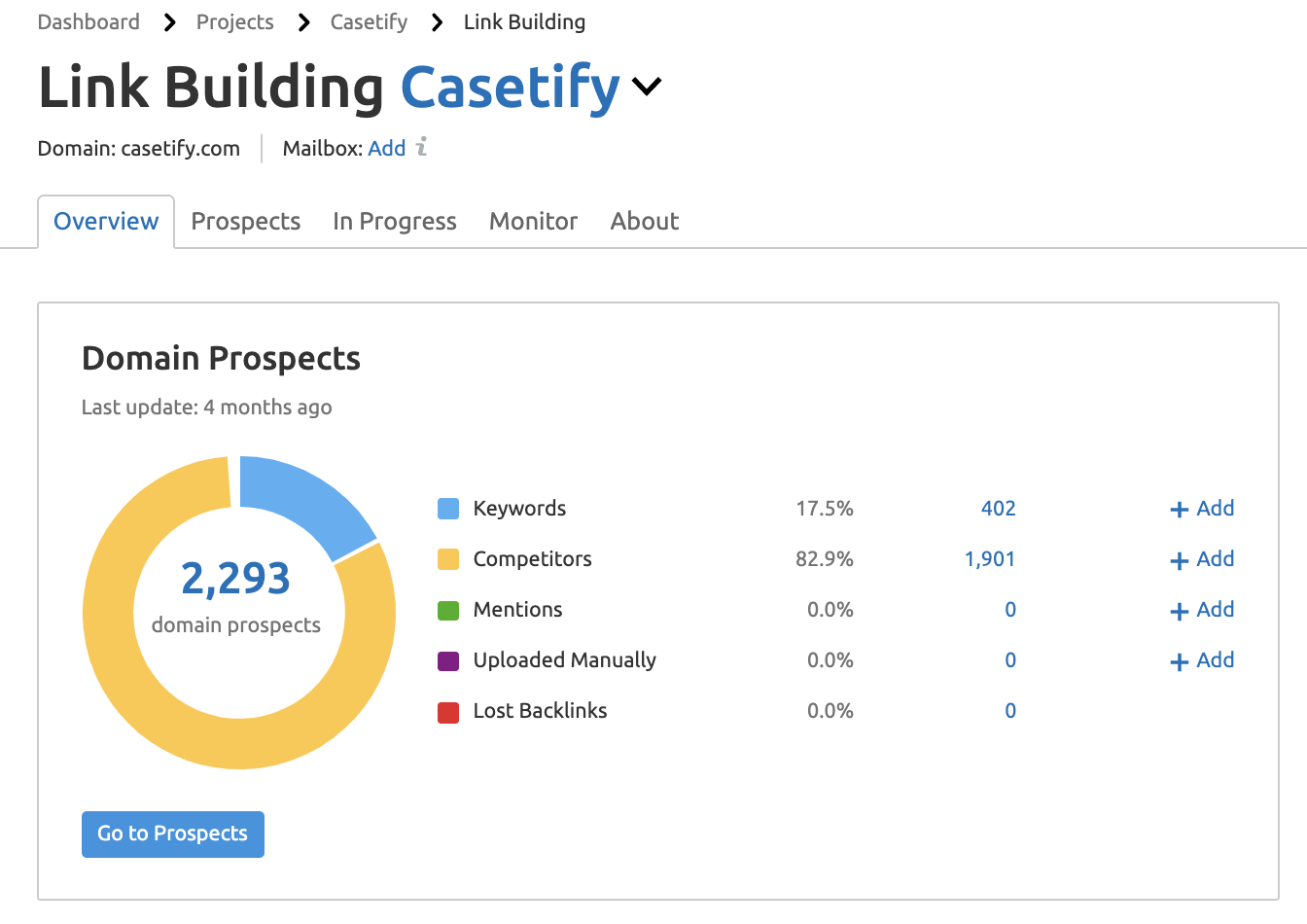Click Add in the Uploaded Manually row
Image resolution: width=1307 pixels, height=924 pixels.
(1202, 660)
